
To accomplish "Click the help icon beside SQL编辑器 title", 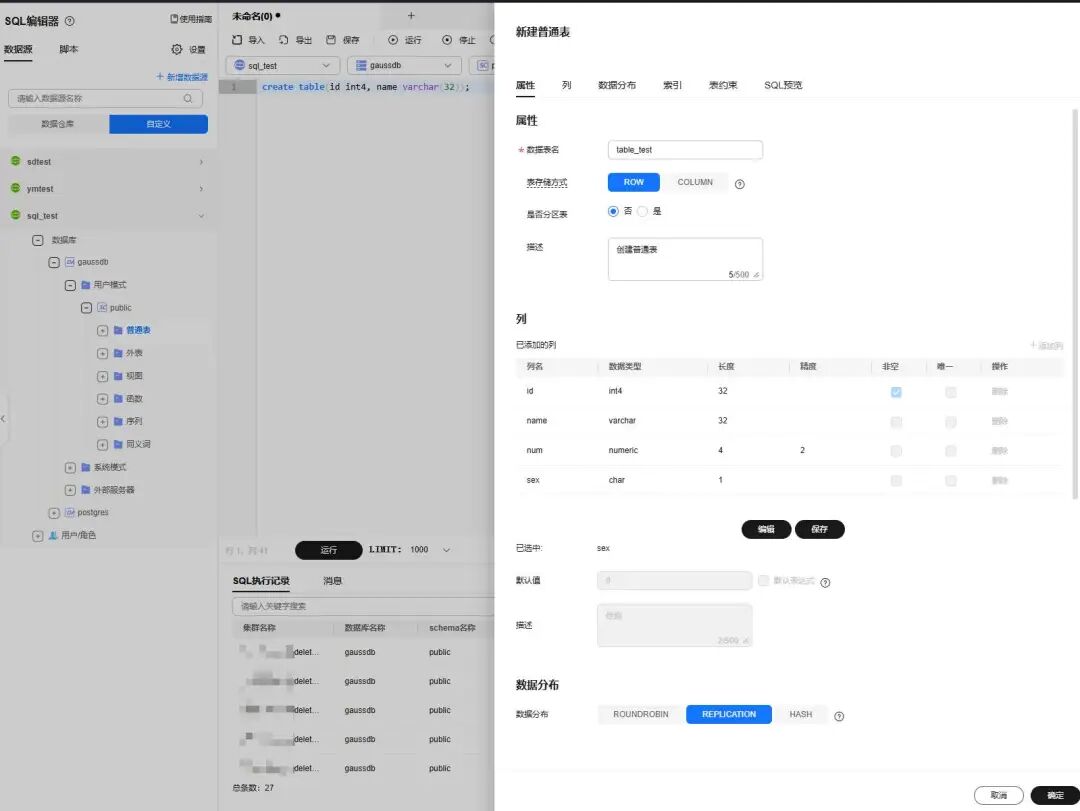I will click(x=70, y=21).
